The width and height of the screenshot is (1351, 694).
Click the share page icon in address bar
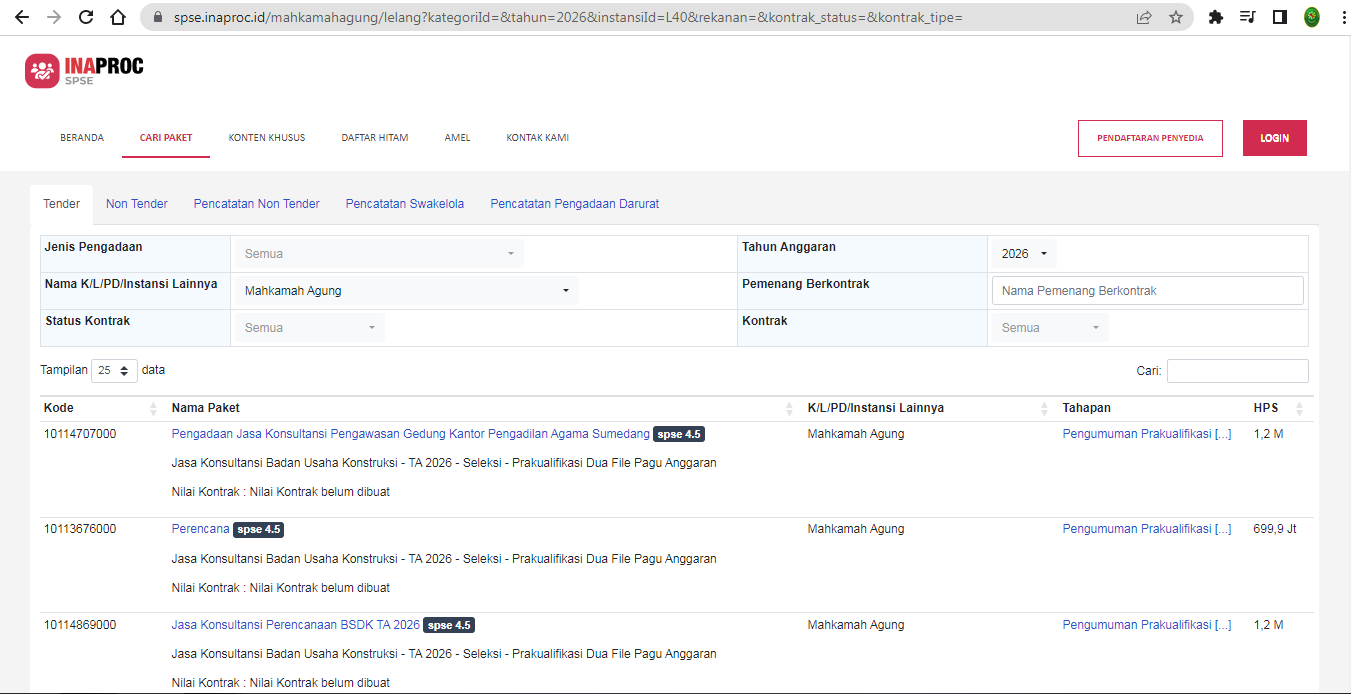[1144, 17]
